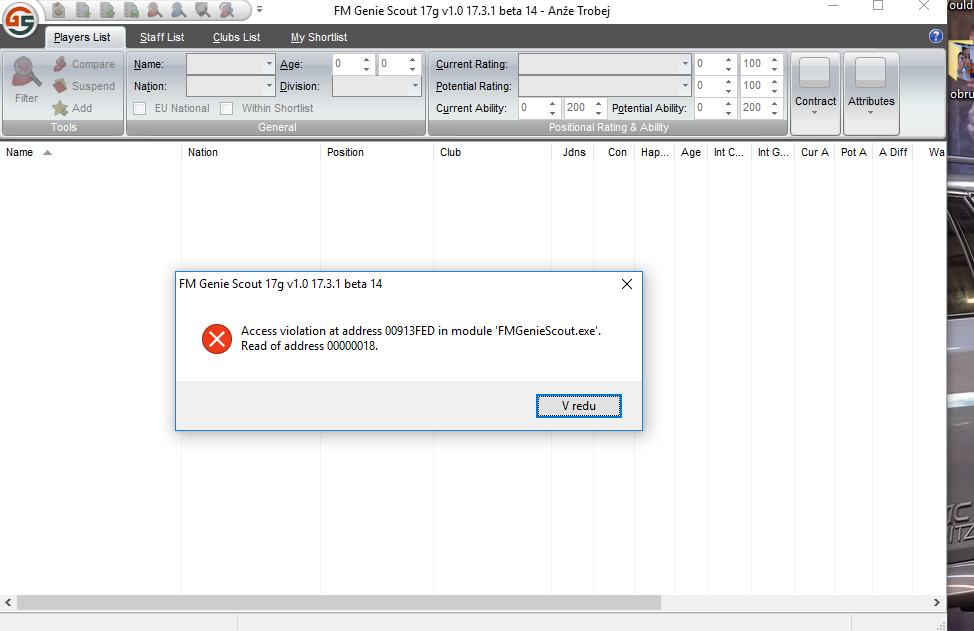Click the Suspend tool icon
Viewport: 974px width, 631px height.
60,86
